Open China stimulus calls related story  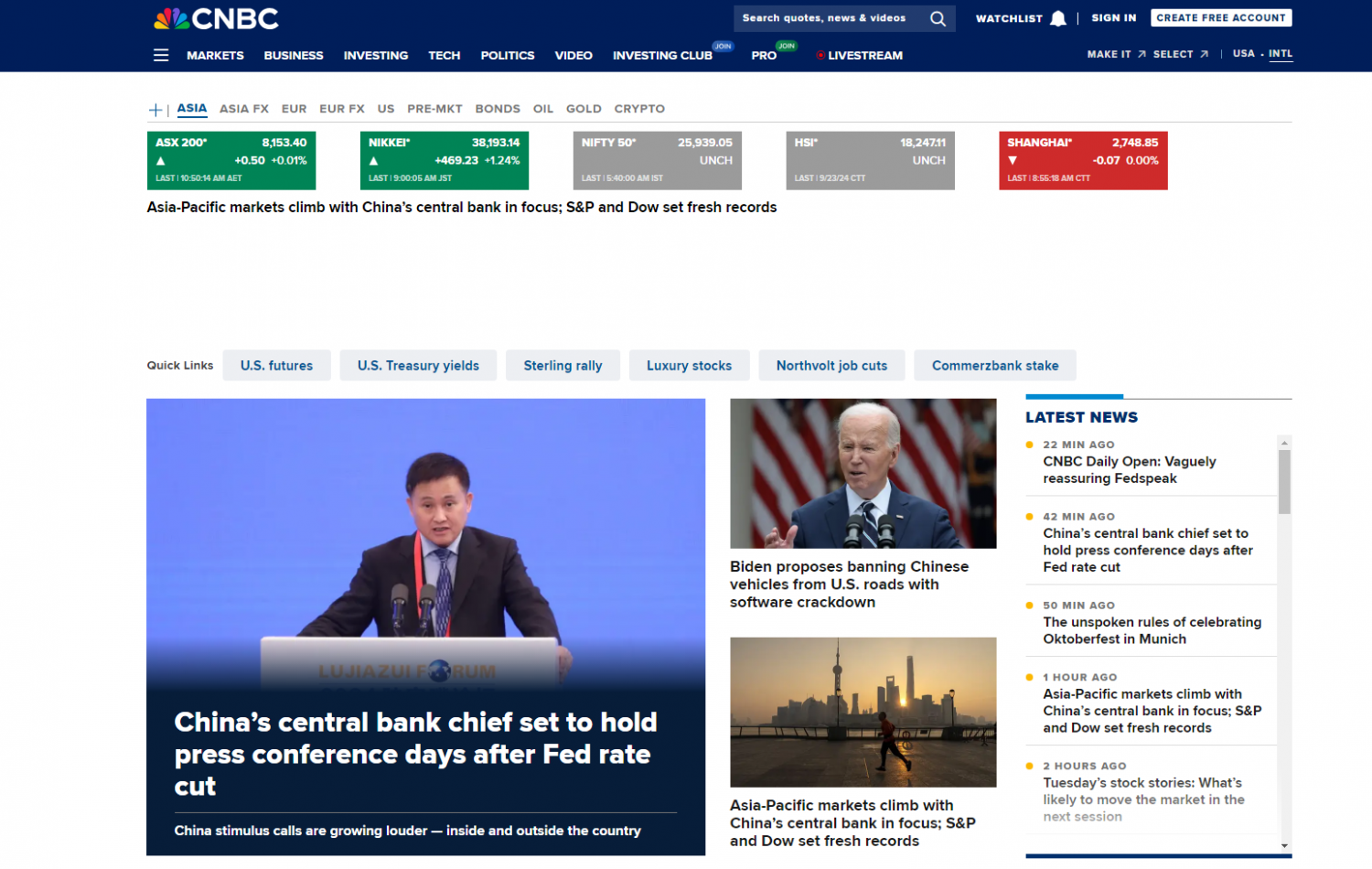pos(408,831)
